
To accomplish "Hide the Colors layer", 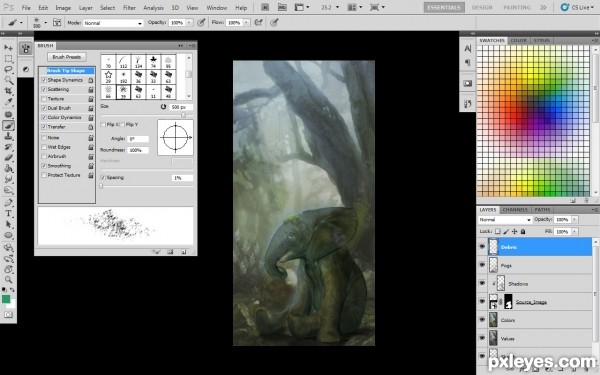I will 482,320.
